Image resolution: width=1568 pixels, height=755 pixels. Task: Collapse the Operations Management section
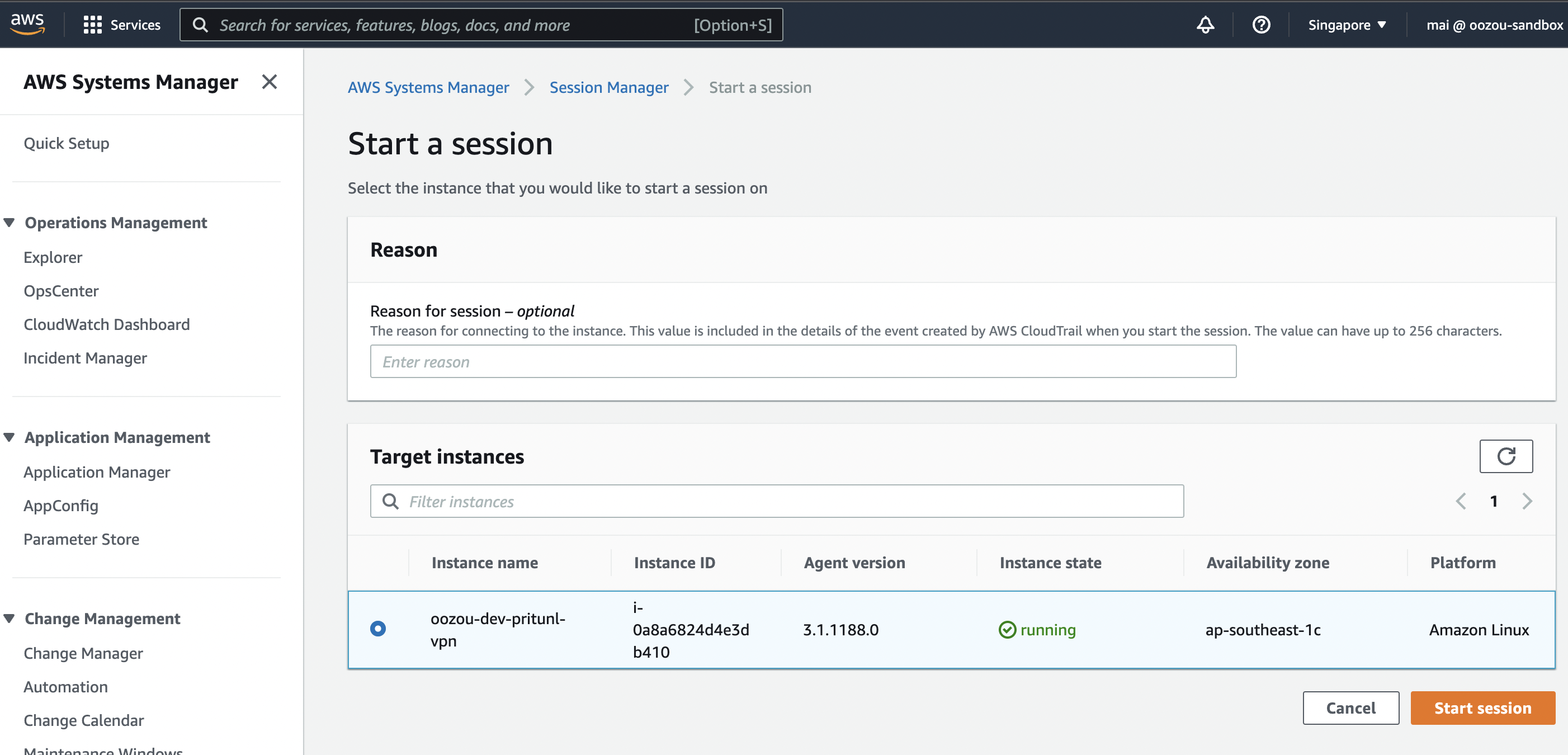[x=9, y=223]
